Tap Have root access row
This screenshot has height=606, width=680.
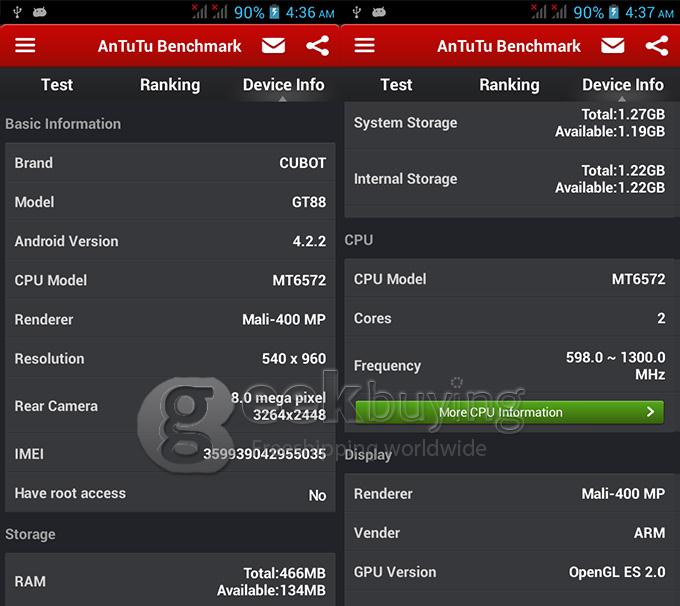170,493
